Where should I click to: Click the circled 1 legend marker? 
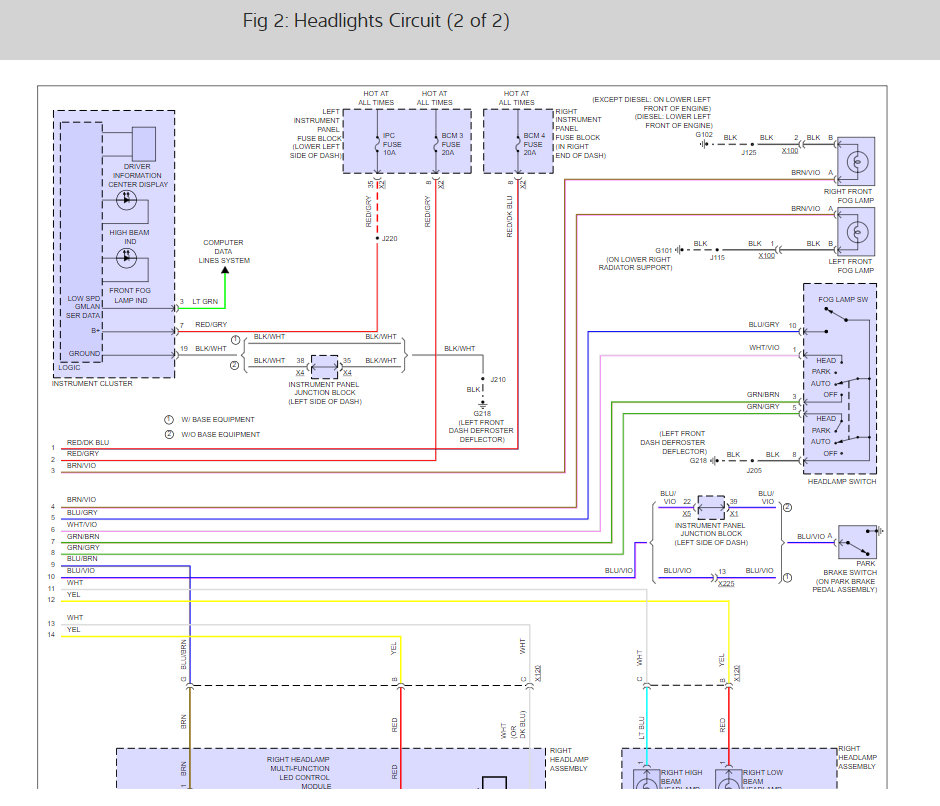pos(169,419)
